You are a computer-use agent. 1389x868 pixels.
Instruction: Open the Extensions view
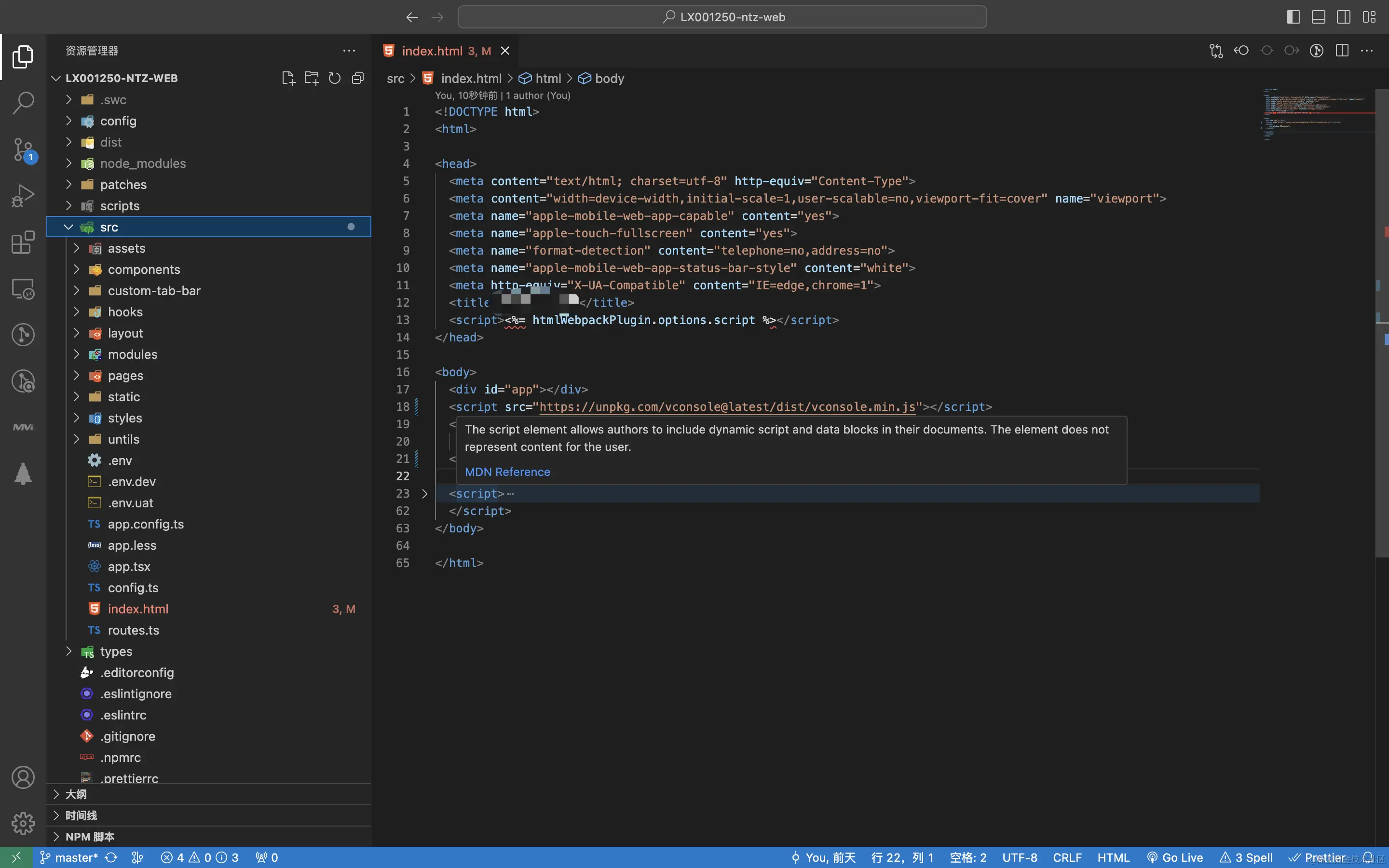tap(23, 242)
